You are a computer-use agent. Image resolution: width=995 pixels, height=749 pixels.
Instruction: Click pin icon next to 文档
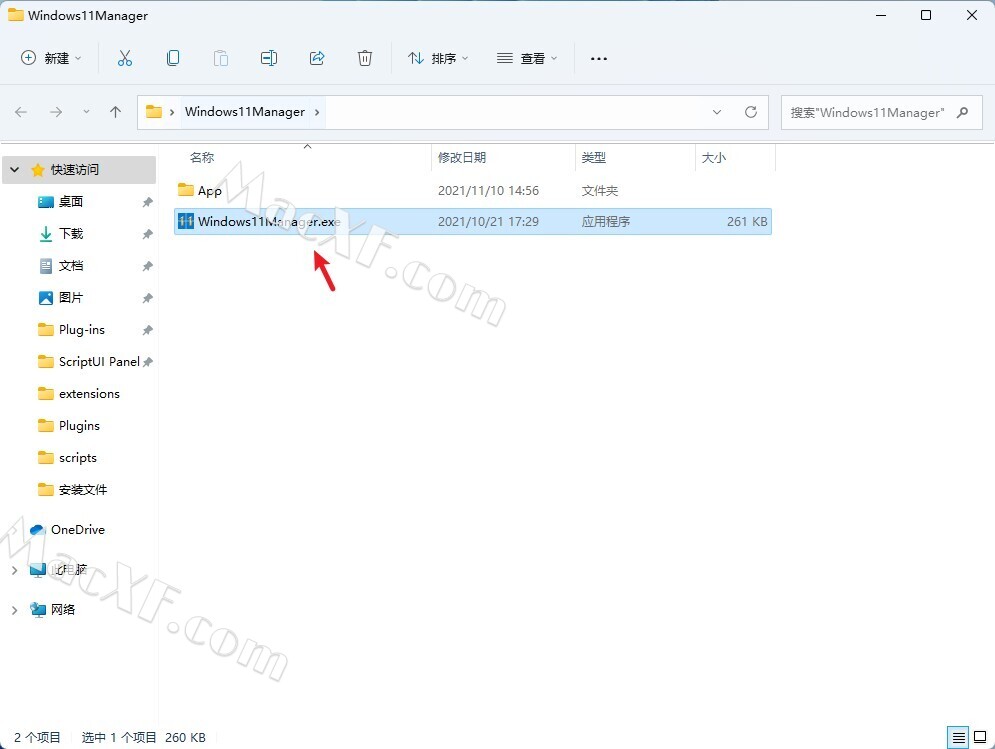click(147, 265)
